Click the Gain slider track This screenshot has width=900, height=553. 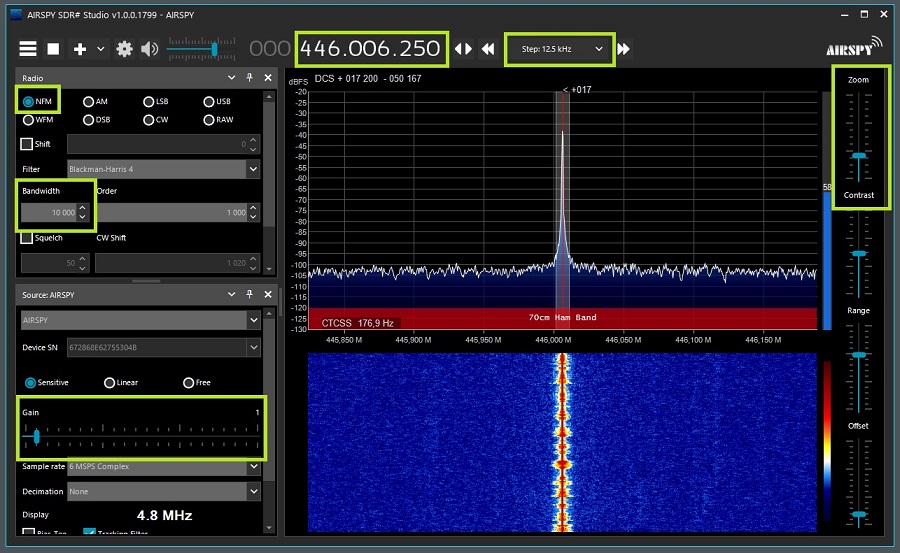click(x=141, y=436)
